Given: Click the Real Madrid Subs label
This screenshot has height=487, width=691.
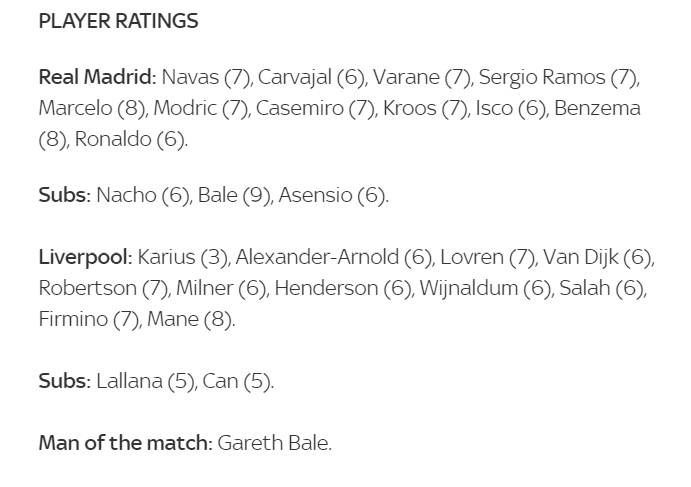Looking at the screenshot, I should 62,195.
